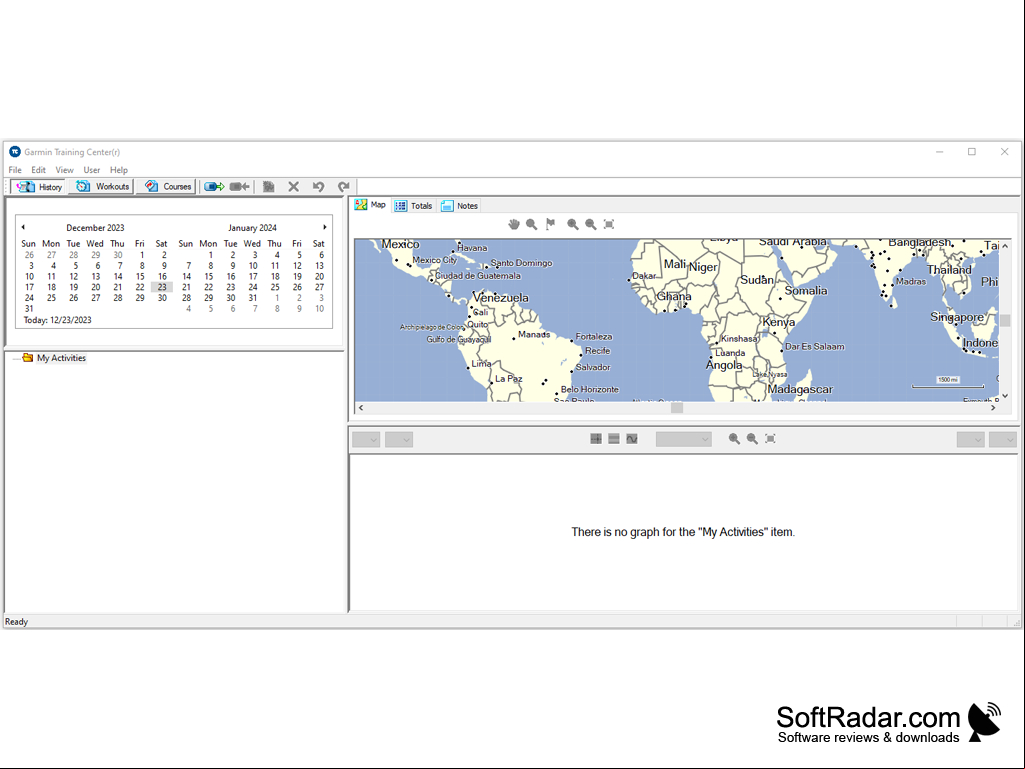Click the Send to Device toolbar icon
This screenshot has height=769, width=1025.
[214, 186]
